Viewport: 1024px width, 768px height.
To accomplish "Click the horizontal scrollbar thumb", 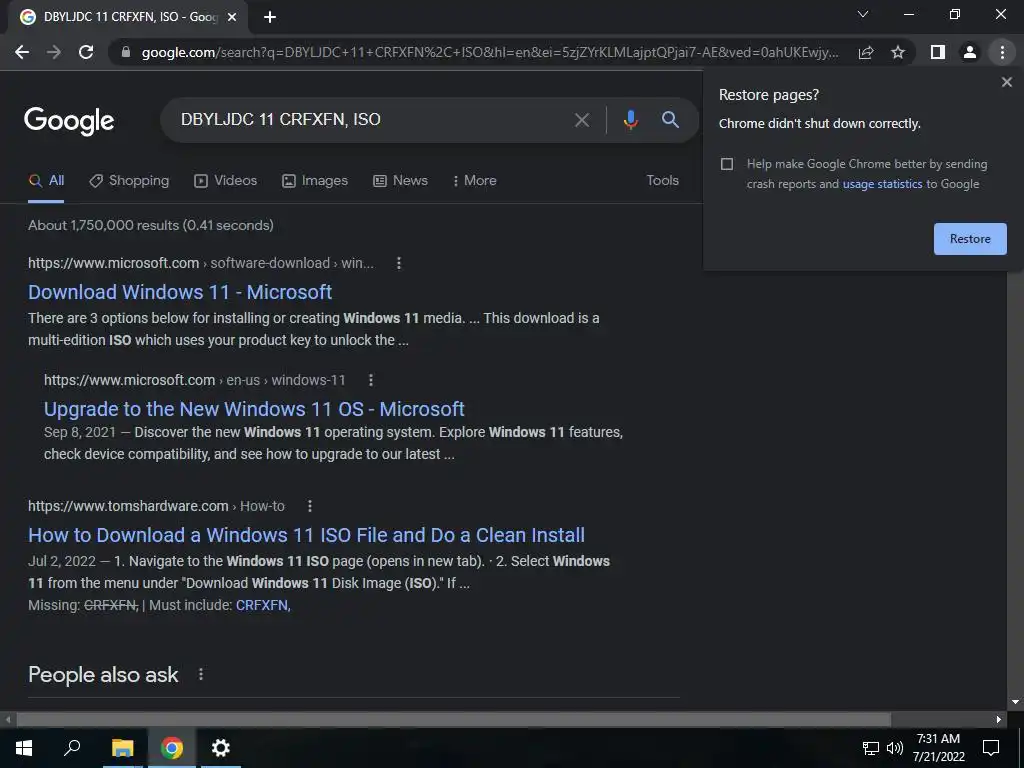I will tap(453, 720).
